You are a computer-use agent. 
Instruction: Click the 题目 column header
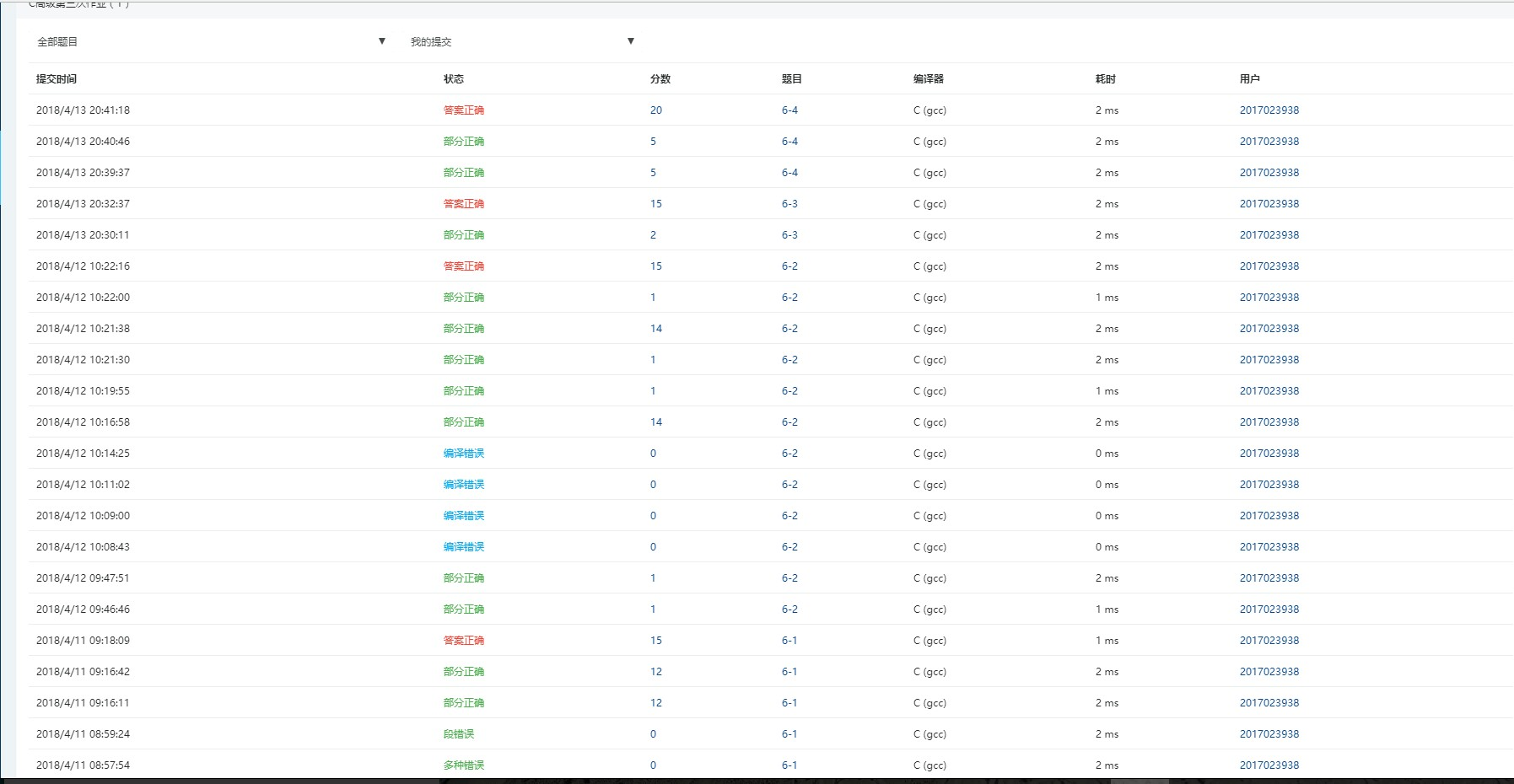792,79
